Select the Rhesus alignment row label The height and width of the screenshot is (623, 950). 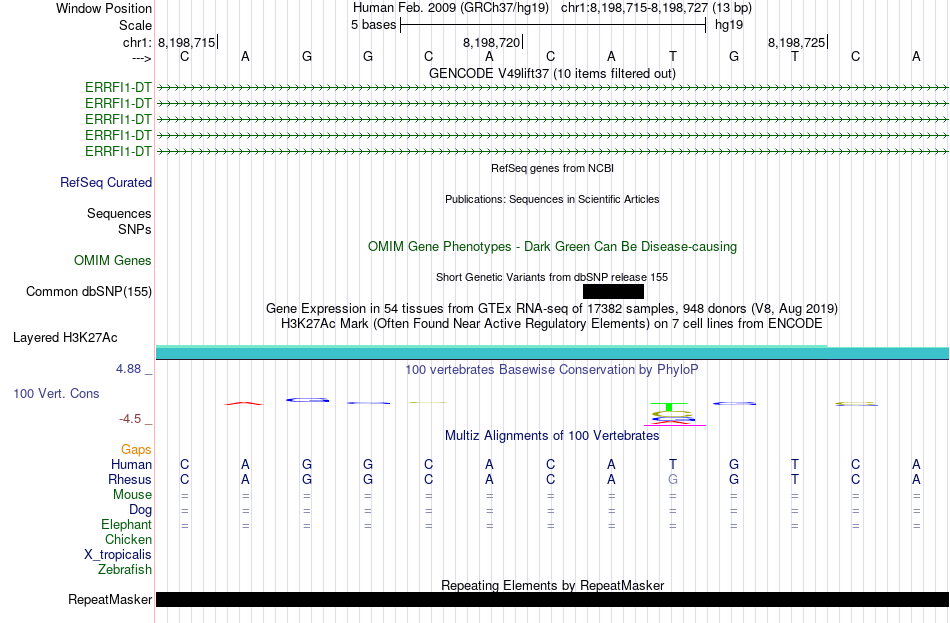130,479
